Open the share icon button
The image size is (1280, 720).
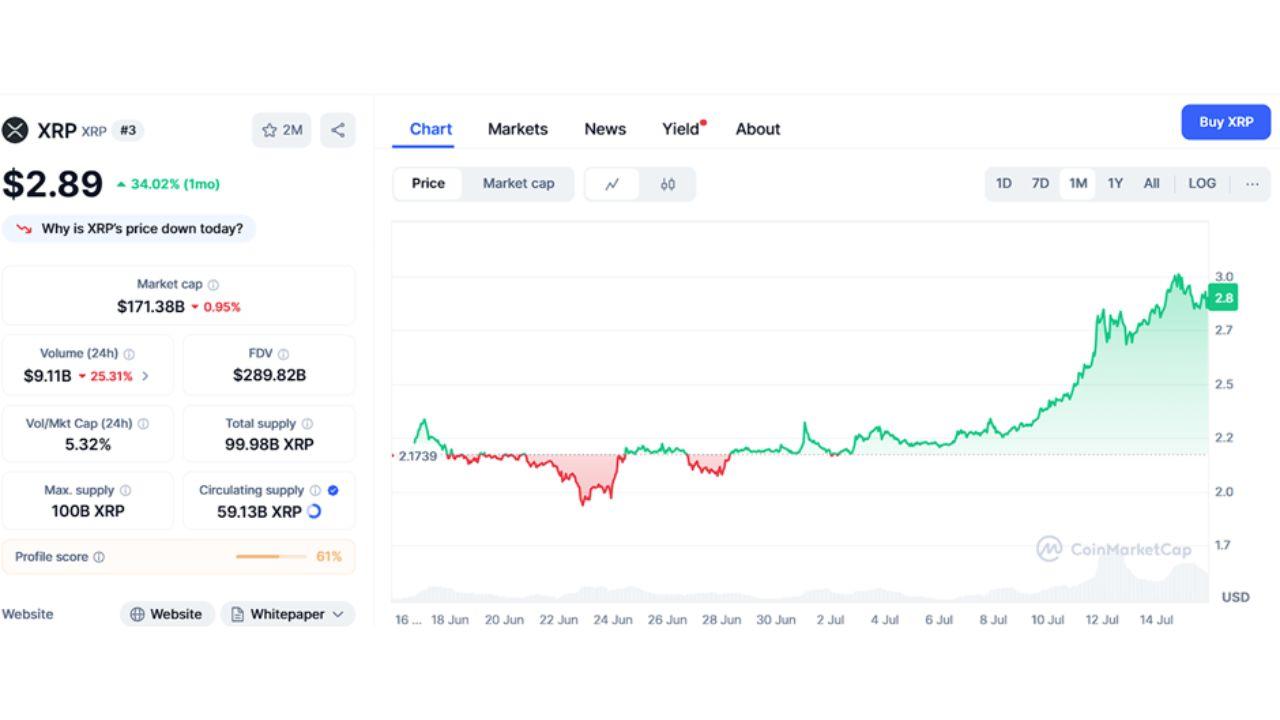point(338,130)
